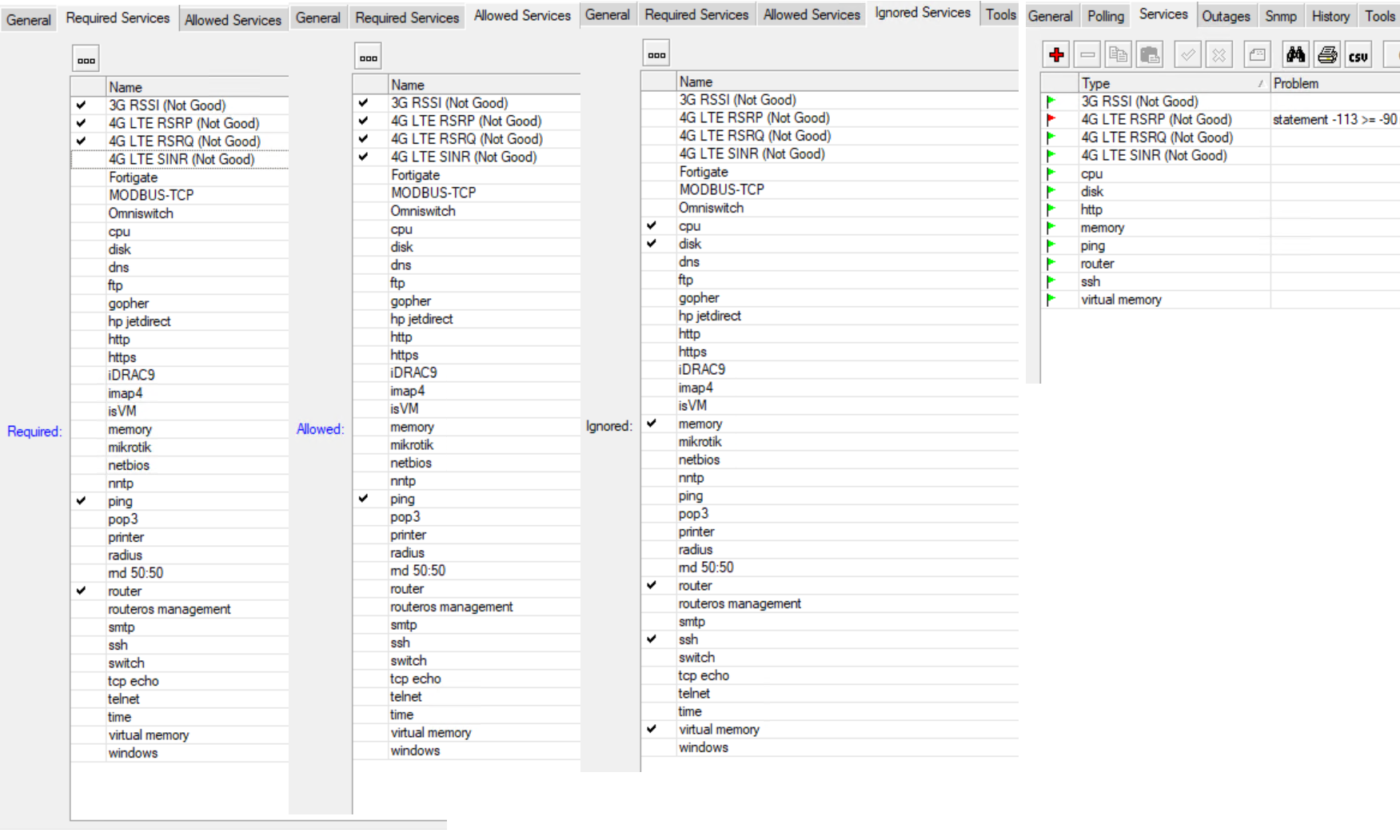This screenshot has height=840, width=1400.
Task: Uncheck ping in the Required list
Action: click(x=82, y=501)
